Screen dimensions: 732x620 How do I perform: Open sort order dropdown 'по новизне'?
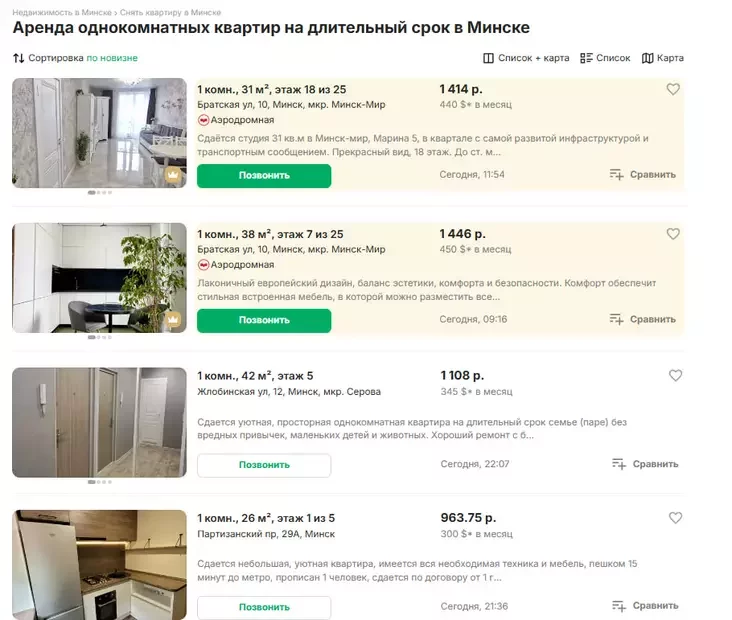point(112,58)
